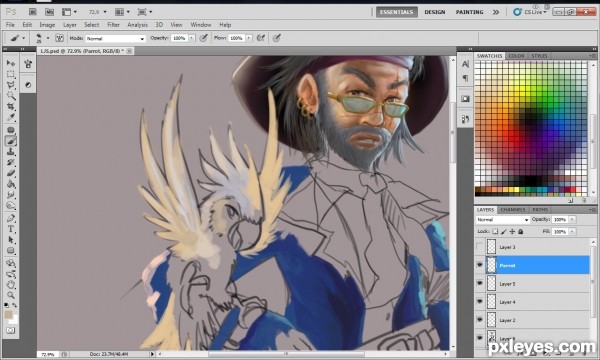The height and width of the screenshot is (360, 600).
Task: Select the Zoom magnifier tool
Action: coord(11,295)
